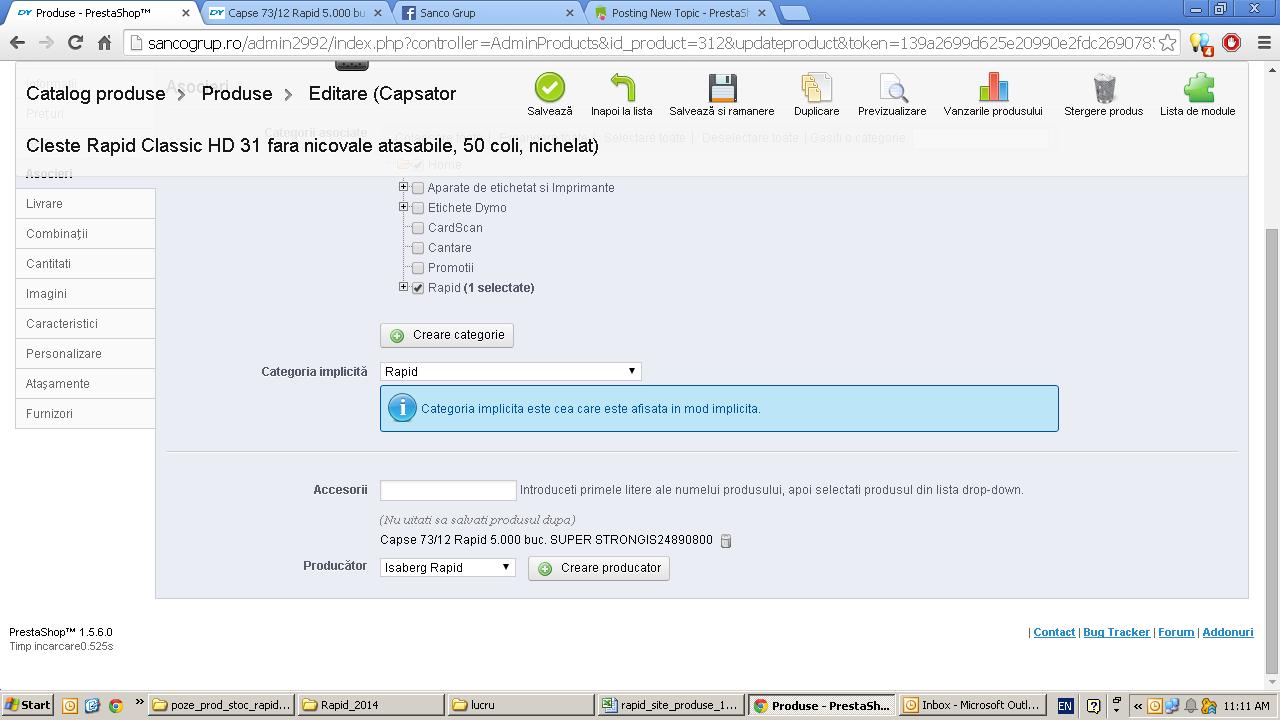Preview product with Previzualizare magnifier icon
1280x720 pixels.
pos(892,88)
